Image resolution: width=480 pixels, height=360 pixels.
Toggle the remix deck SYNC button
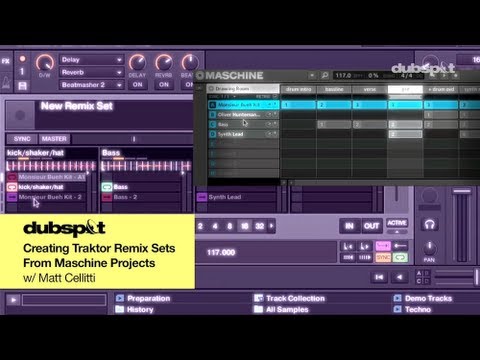tap(22, 139)
